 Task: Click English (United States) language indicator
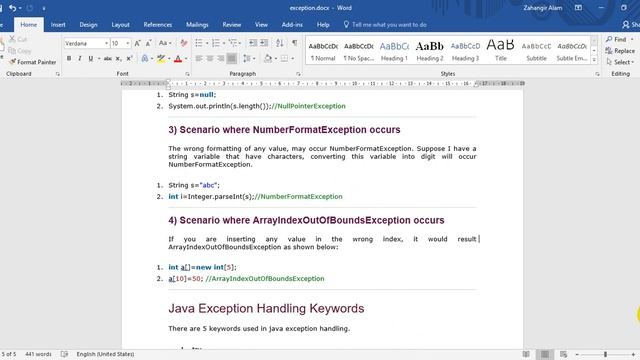105,354
